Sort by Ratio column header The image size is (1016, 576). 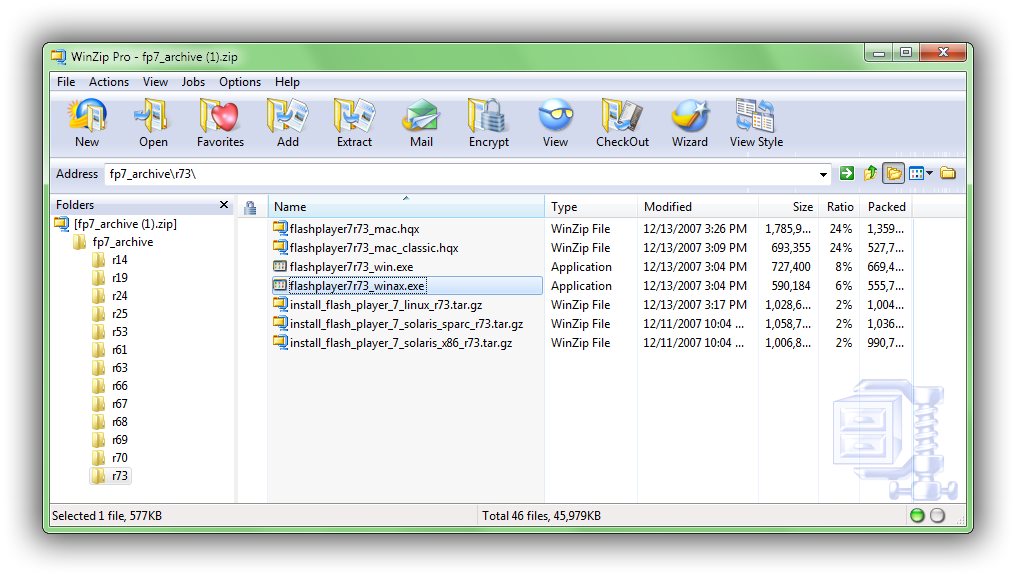tap(840, 207)
